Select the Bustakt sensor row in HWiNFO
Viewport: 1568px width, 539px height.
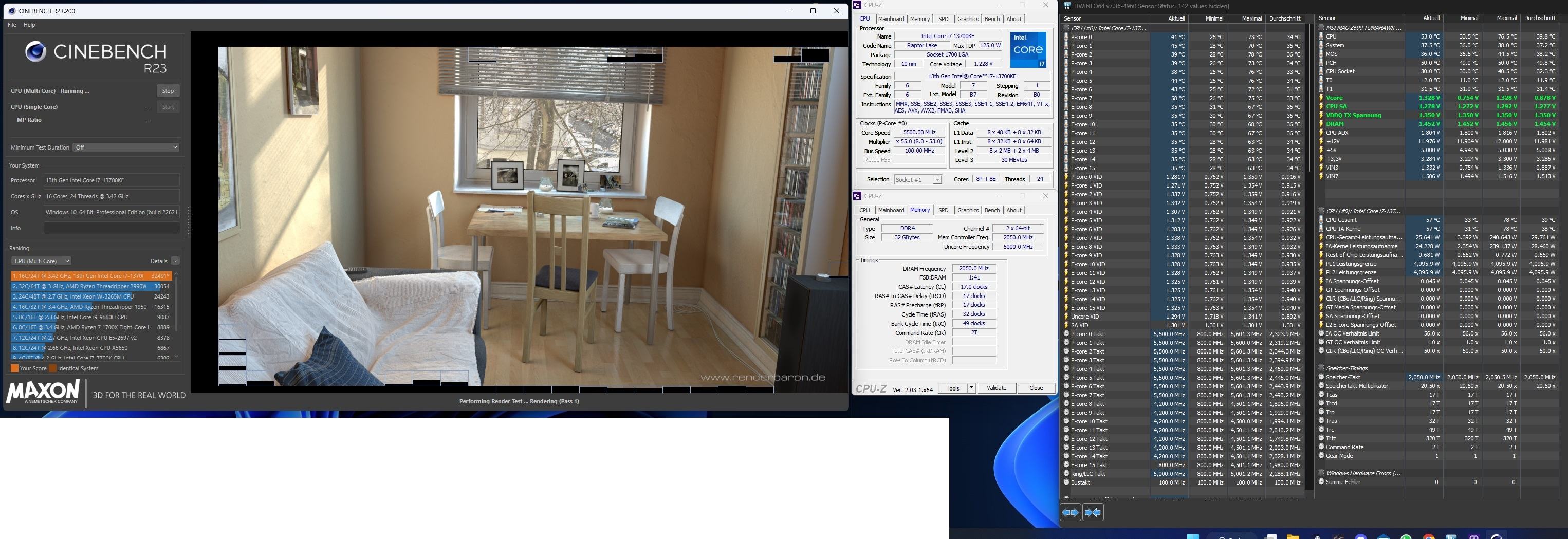1183,482
